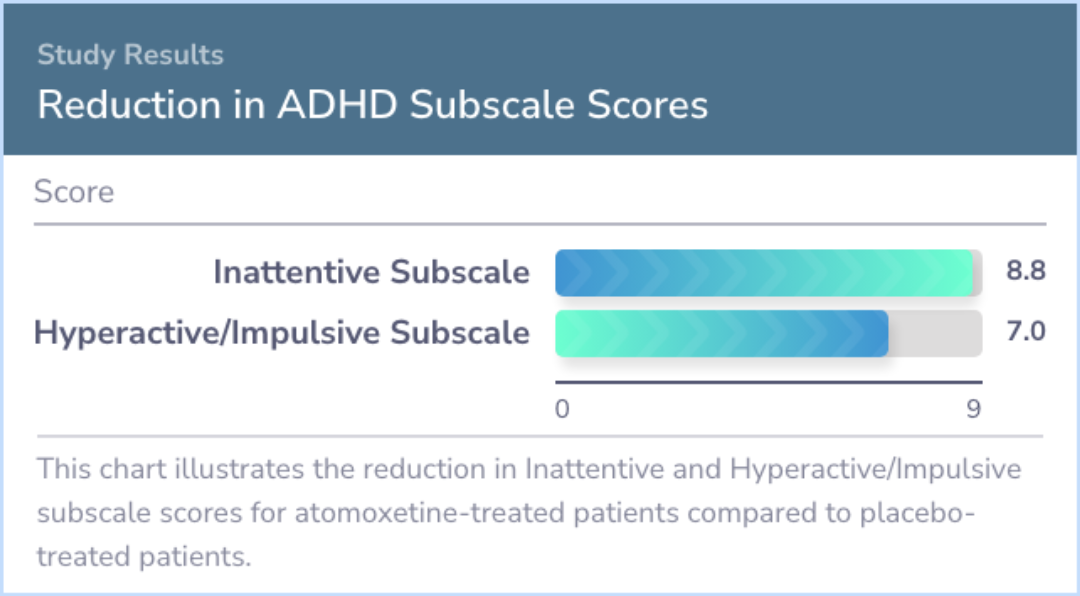Click the 7.0 score value
This screenshot has width=1080, height=596.
coord(1025,332)
